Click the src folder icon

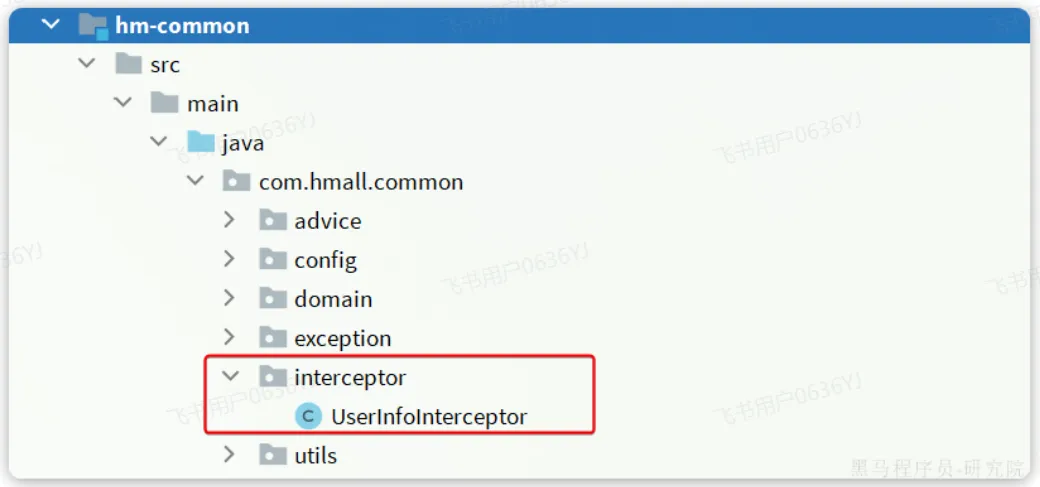pos(128,65)
